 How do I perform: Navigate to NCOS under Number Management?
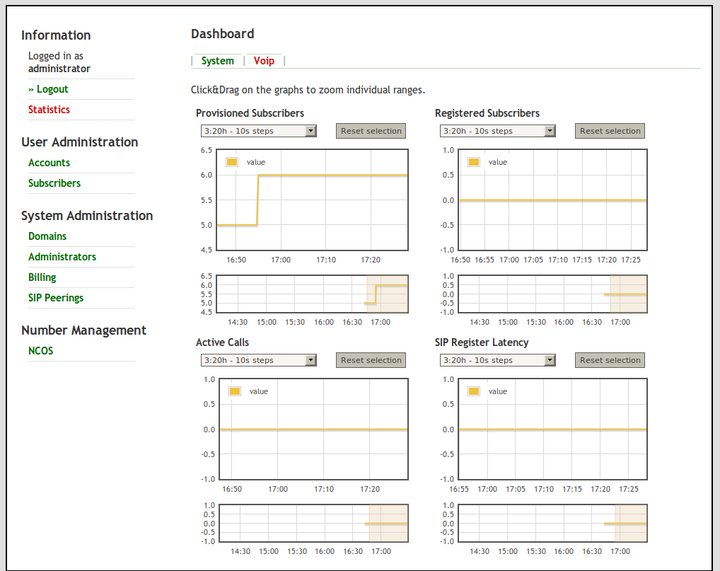point(41,351)
